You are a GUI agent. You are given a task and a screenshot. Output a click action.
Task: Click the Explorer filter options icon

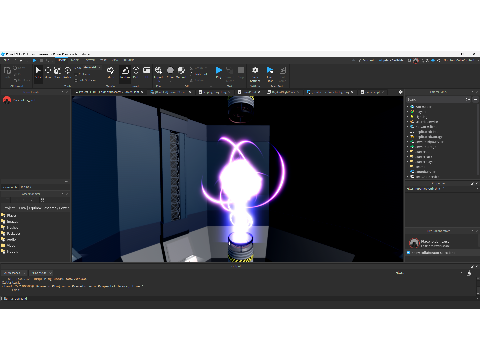click(468, 99)
